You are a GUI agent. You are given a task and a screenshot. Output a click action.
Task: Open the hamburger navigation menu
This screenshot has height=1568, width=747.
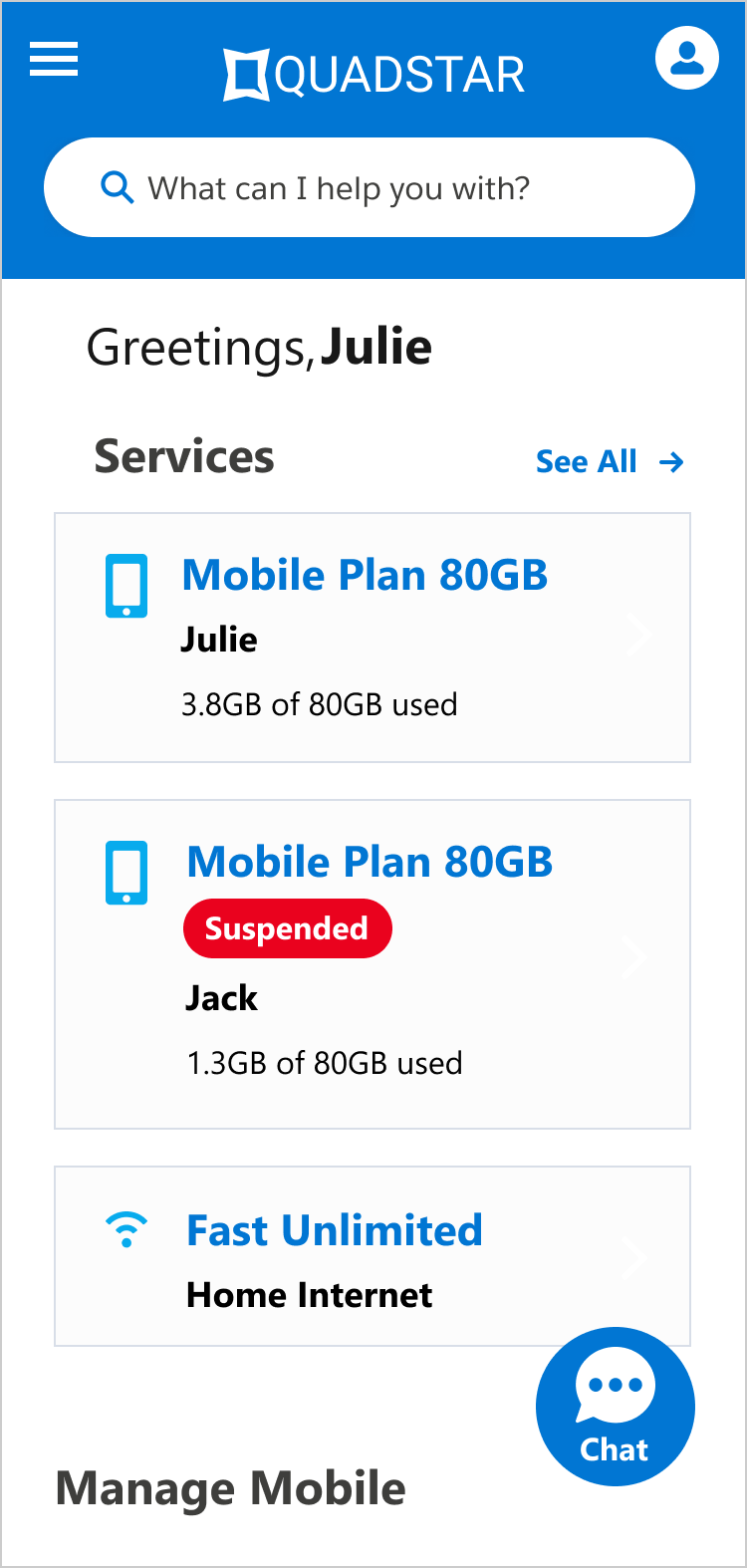pos(54,59)
